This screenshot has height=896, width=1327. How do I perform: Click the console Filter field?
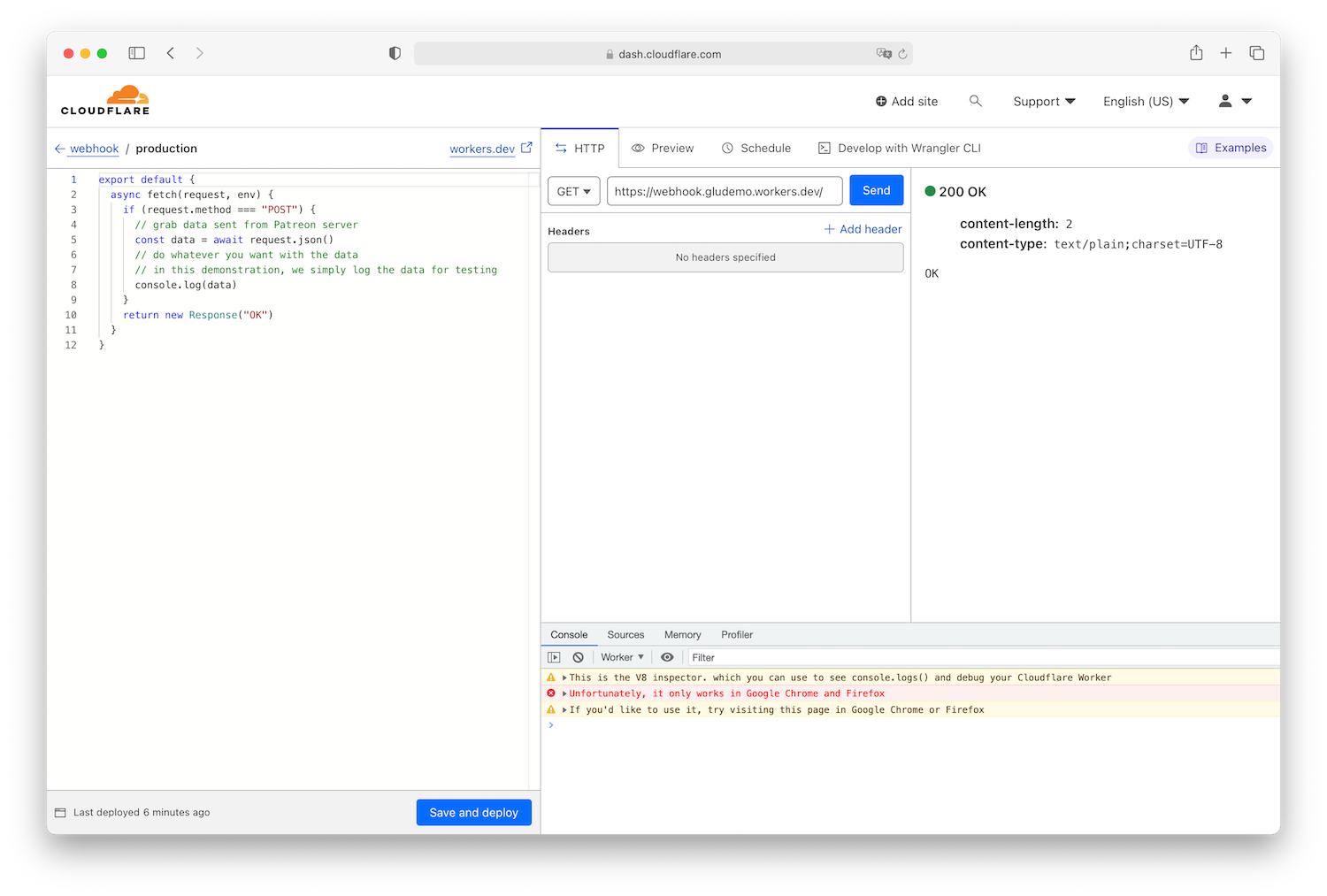tap(982, 657)
